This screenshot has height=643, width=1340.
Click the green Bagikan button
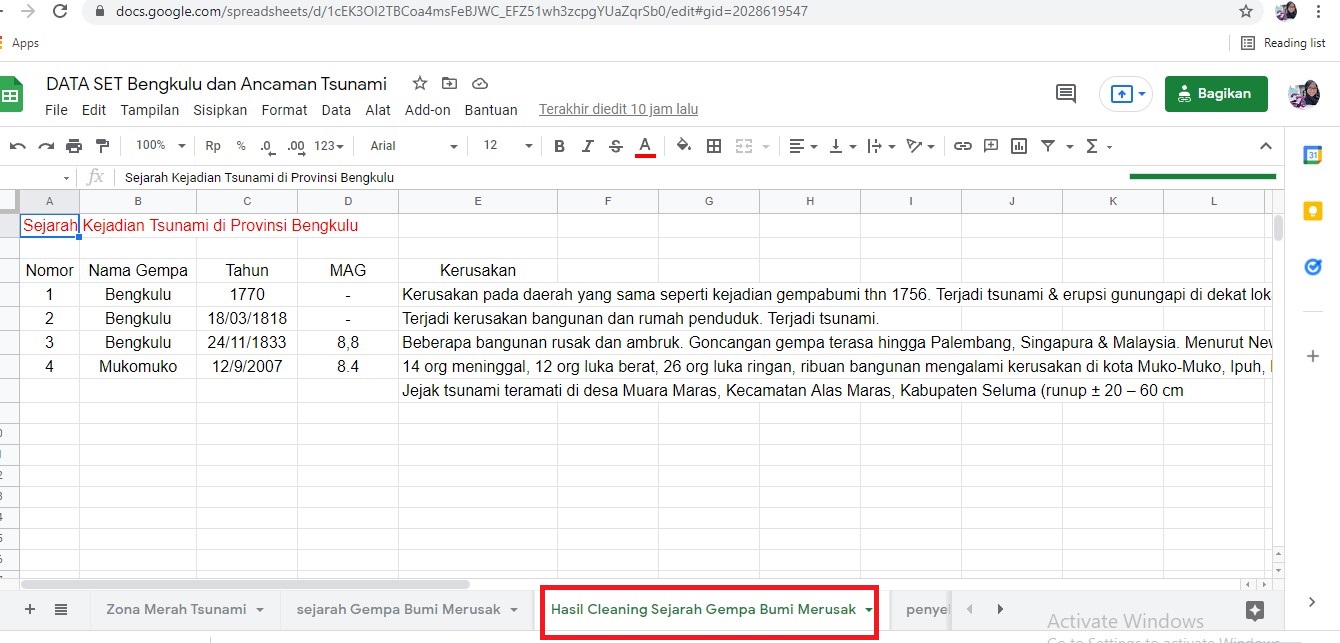coord(1215,93)
